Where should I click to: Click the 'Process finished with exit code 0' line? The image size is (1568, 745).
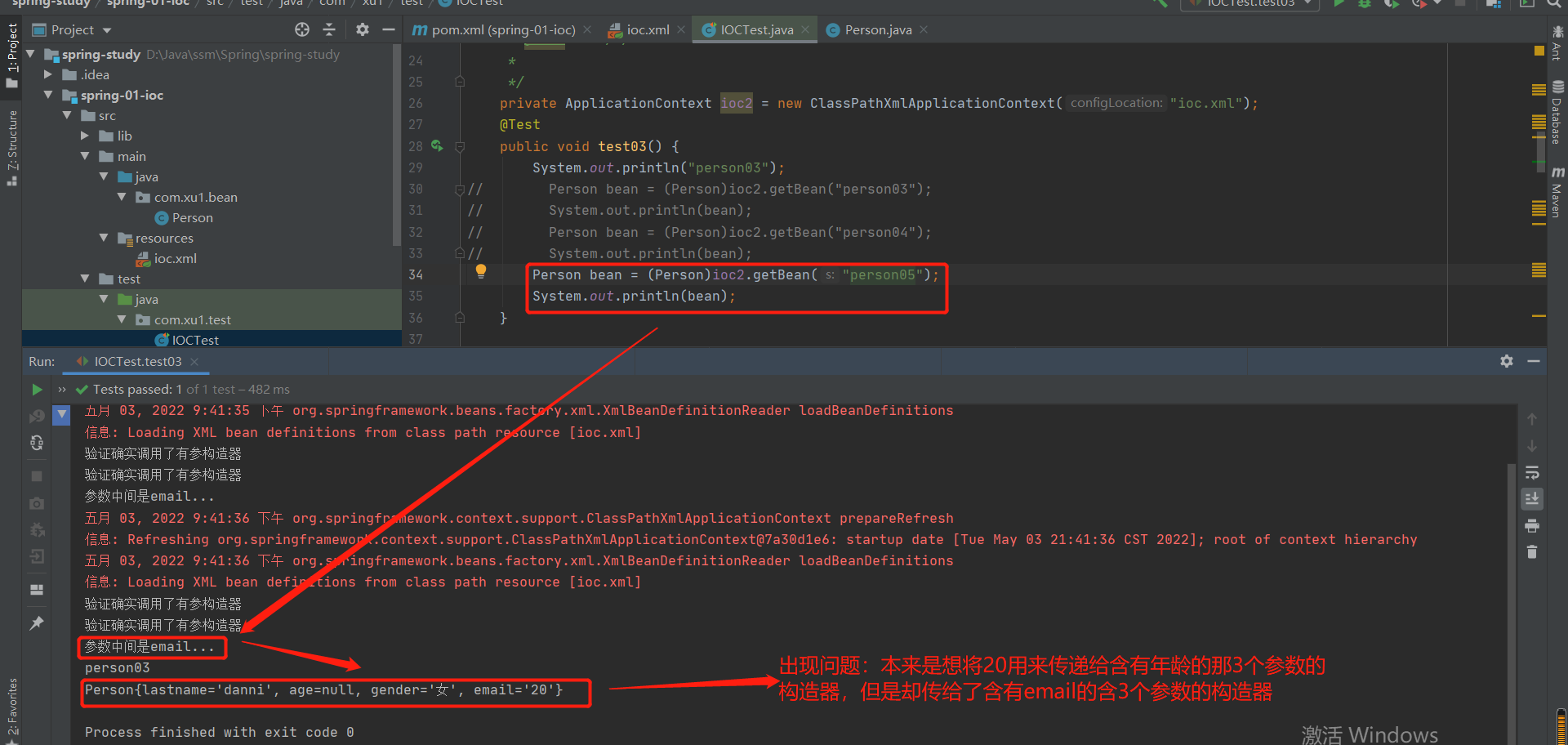(x=219, y=732)
